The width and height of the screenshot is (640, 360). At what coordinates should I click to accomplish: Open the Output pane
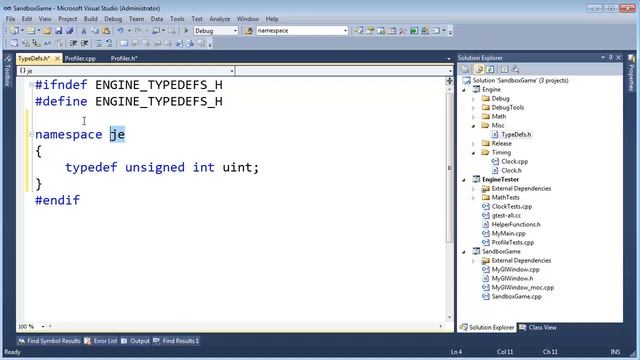136,341
